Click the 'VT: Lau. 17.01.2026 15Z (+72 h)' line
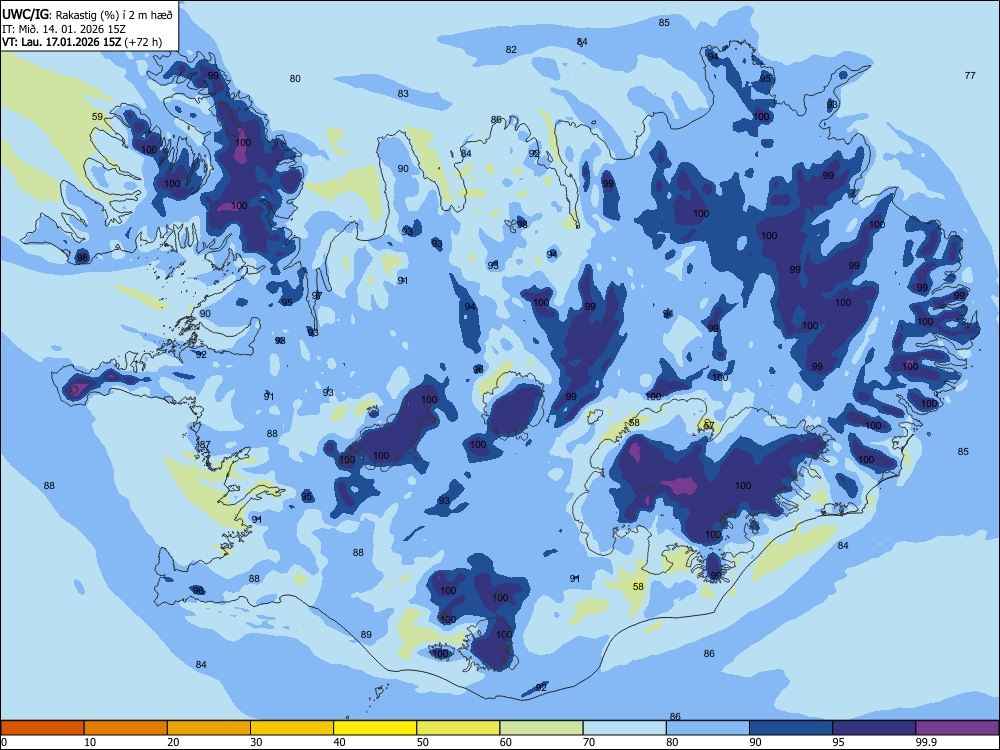1000x750 pixels. [82, 42]
